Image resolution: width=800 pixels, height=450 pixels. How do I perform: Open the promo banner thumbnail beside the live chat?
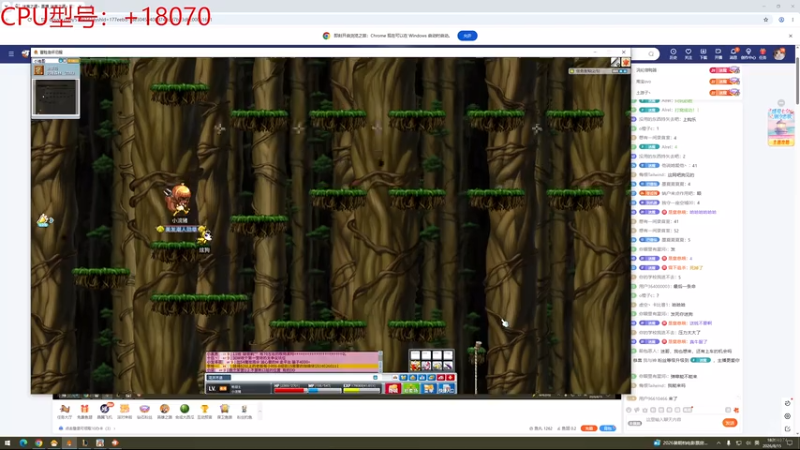pyautogui.click(x=781, y=127)
